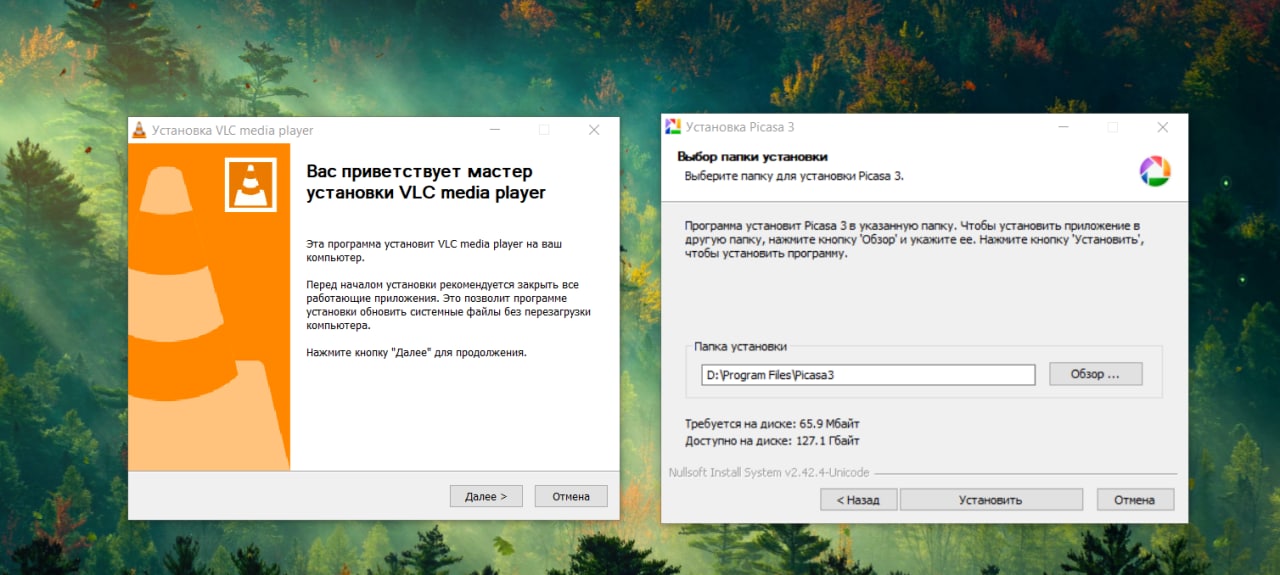
Task: Click the Picasa icon in title bar
Action: [673, 127]
